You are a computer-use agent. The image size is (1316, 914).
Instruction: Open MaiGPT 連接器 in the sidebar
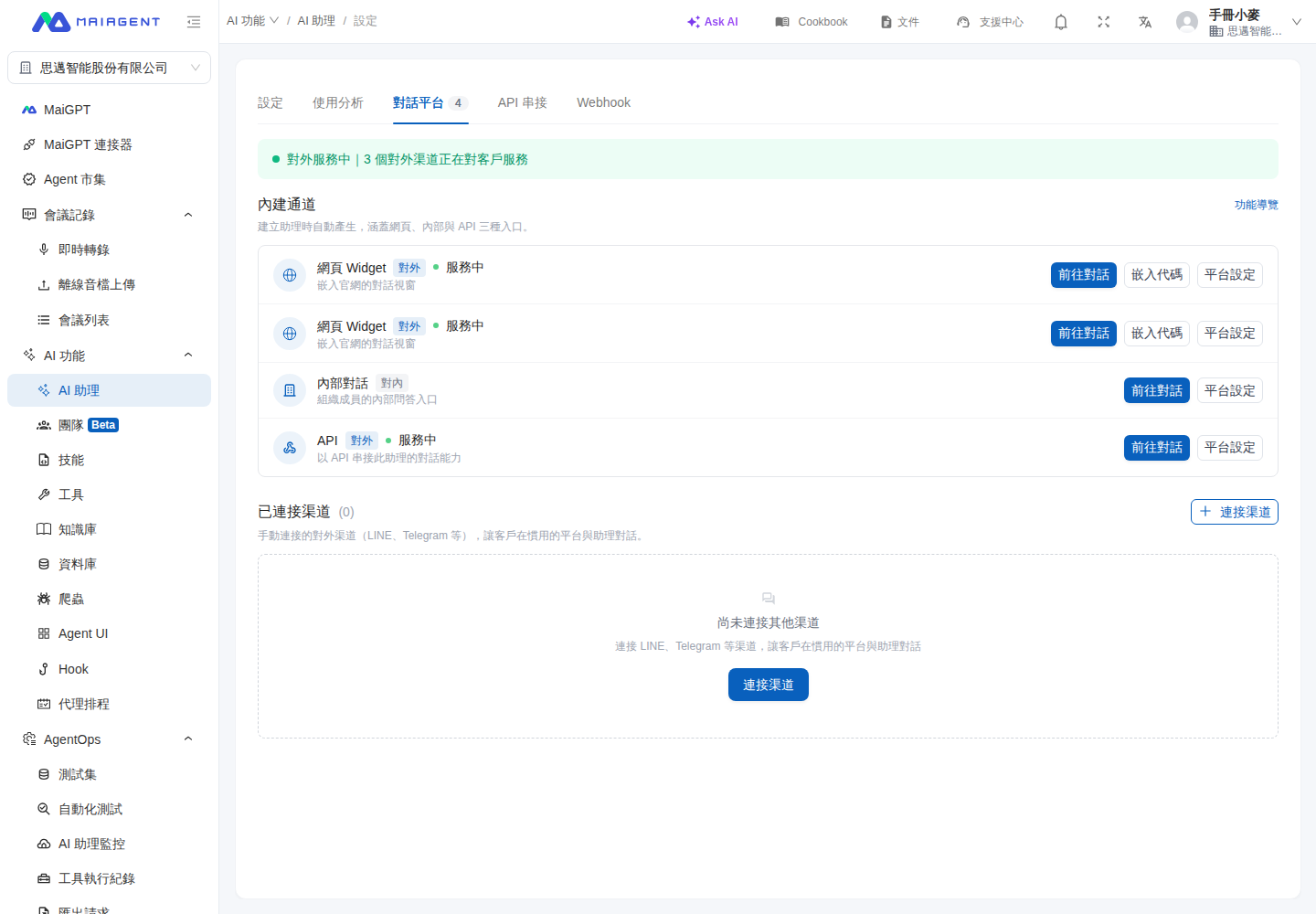pyautogui.click(x=109, y=144)
